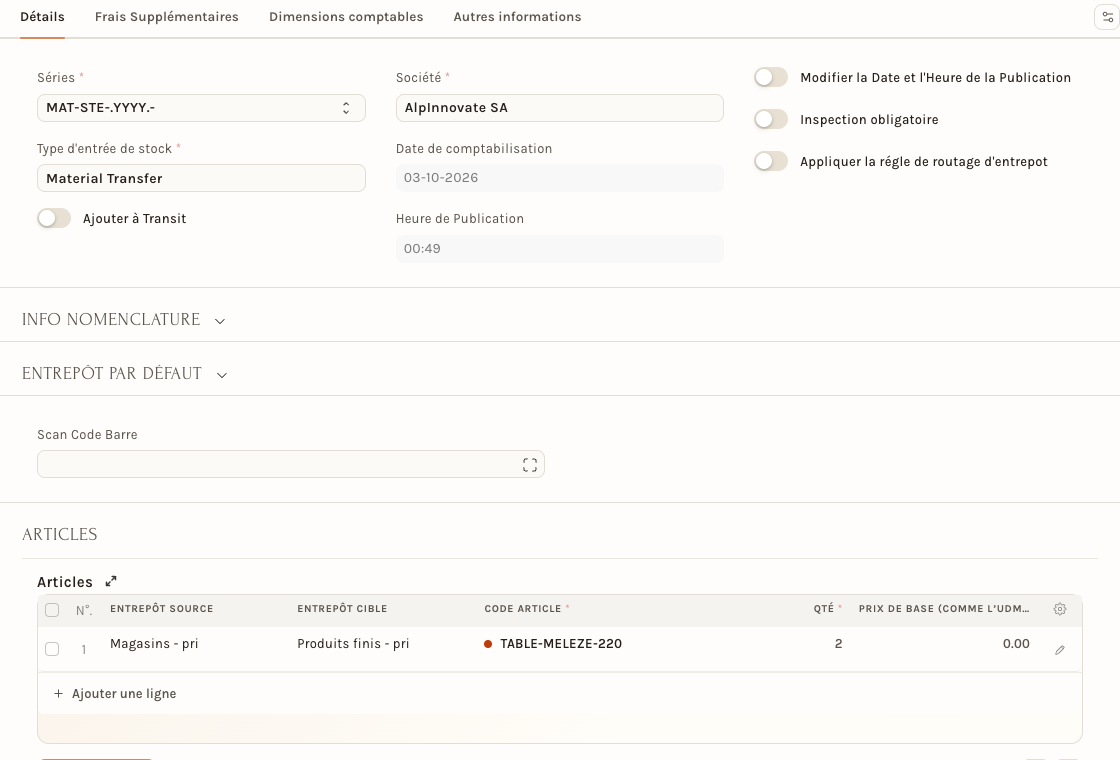Click the quantity cell showing 2

[804, 649]
